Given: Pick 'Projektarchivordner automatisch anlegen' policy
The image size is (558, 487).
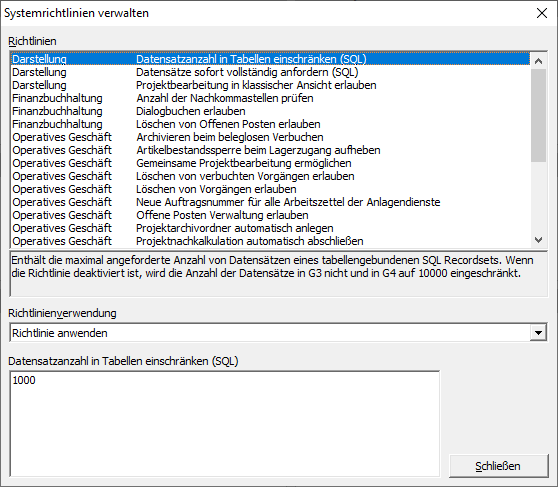Looking at the screenshot, I should point(271,228).
